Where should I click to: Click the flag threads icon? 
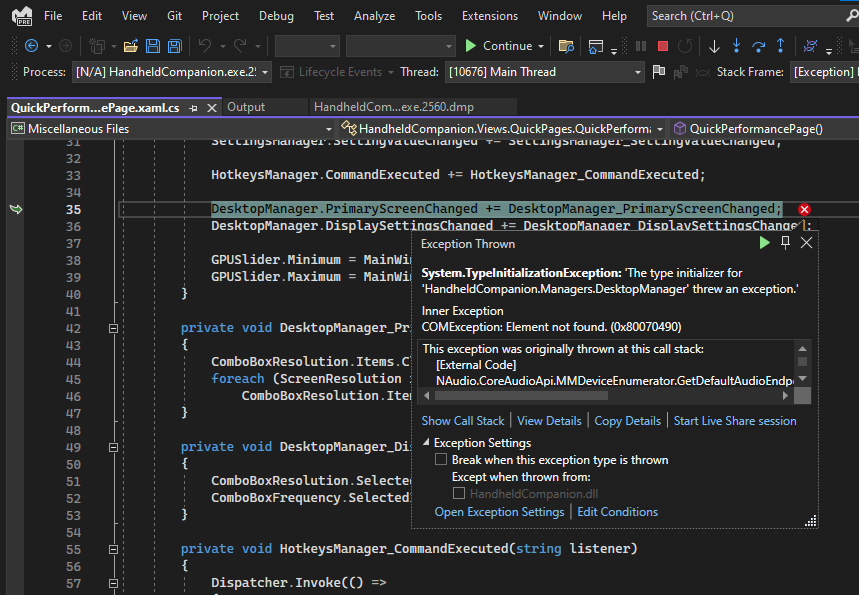click(659, 72)
